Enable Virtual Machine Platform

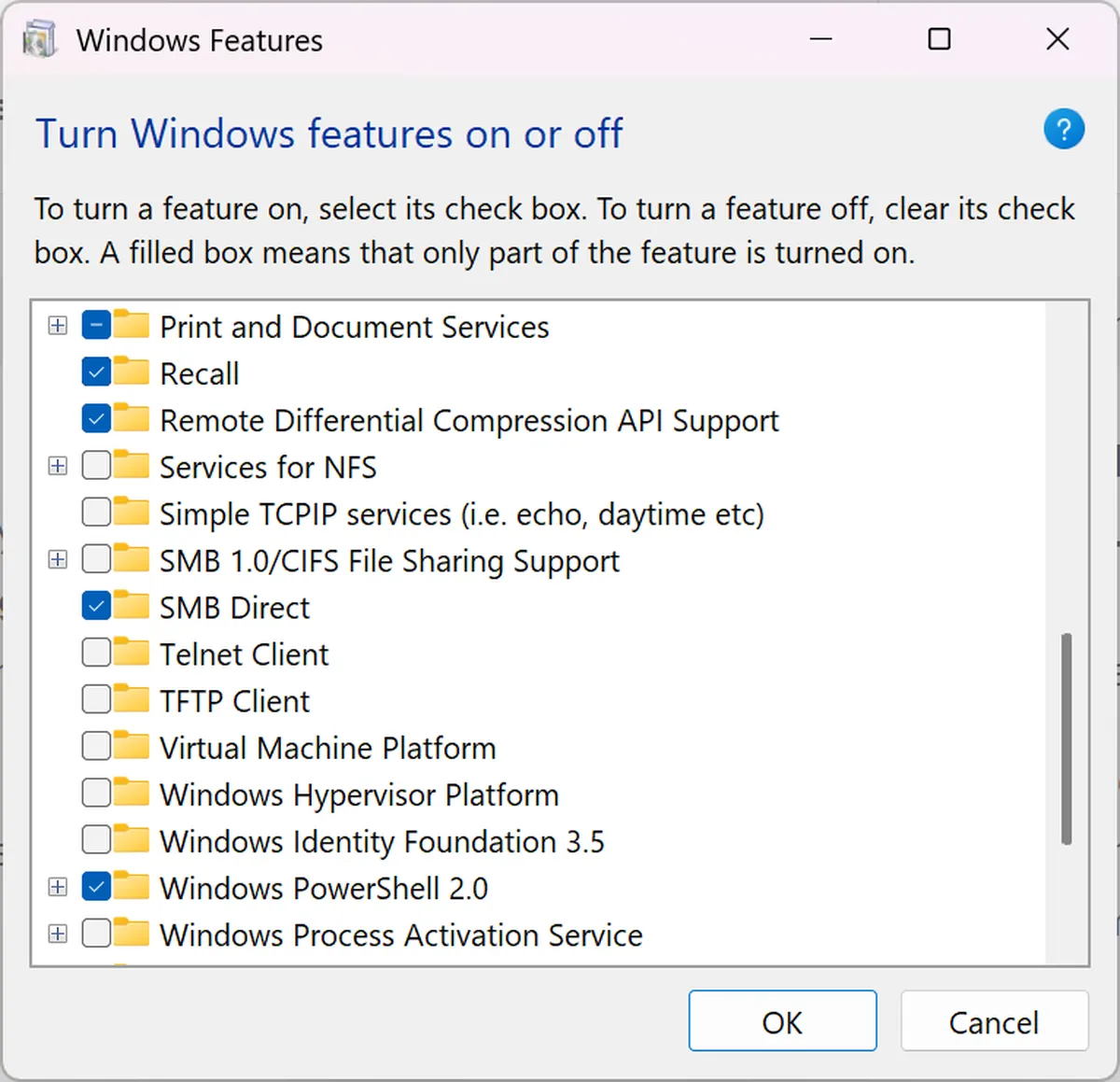[96, 745]
